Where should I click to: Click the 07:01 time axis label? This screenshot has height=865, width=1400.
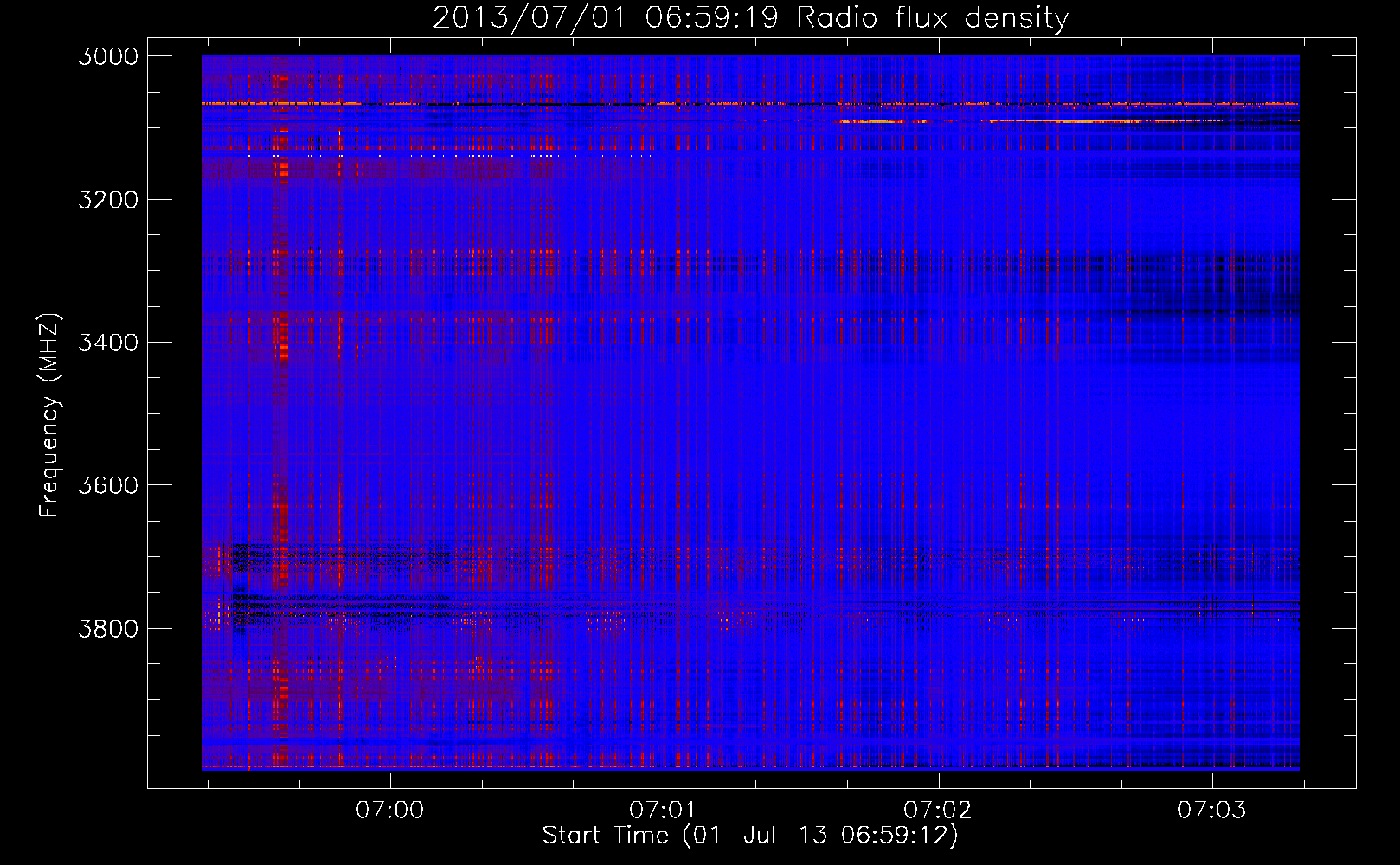664,810
